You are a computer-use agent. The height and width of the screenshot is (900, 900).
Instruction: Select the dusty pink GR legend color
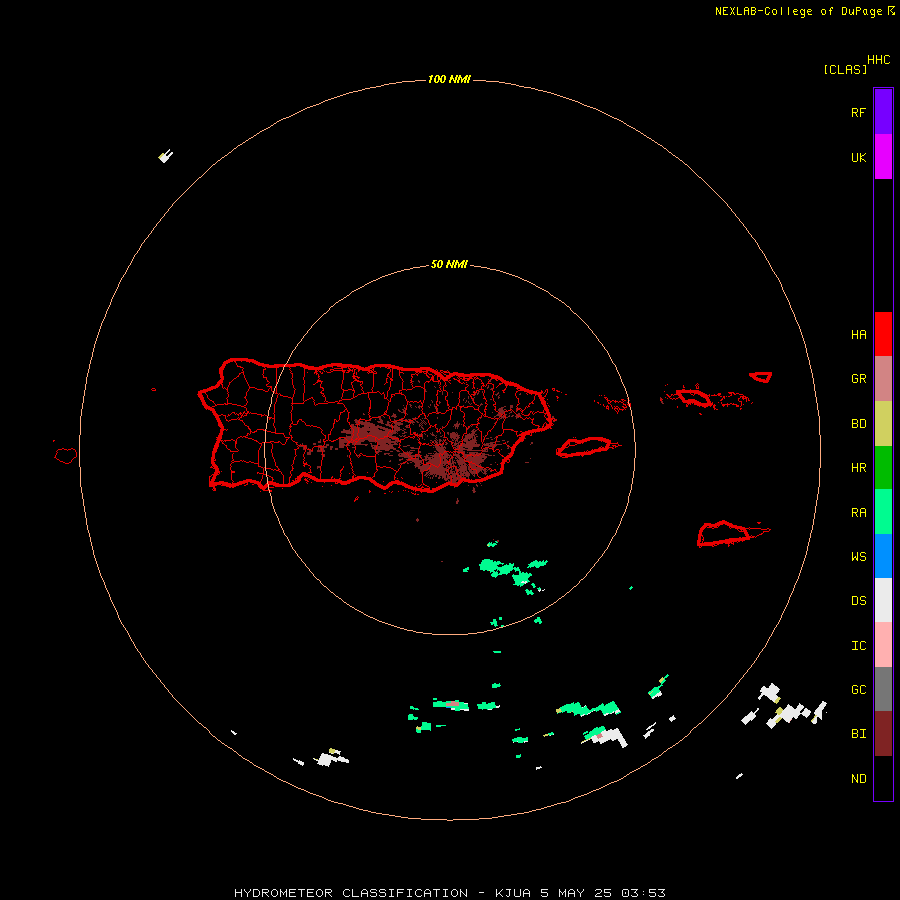point(883,378)
